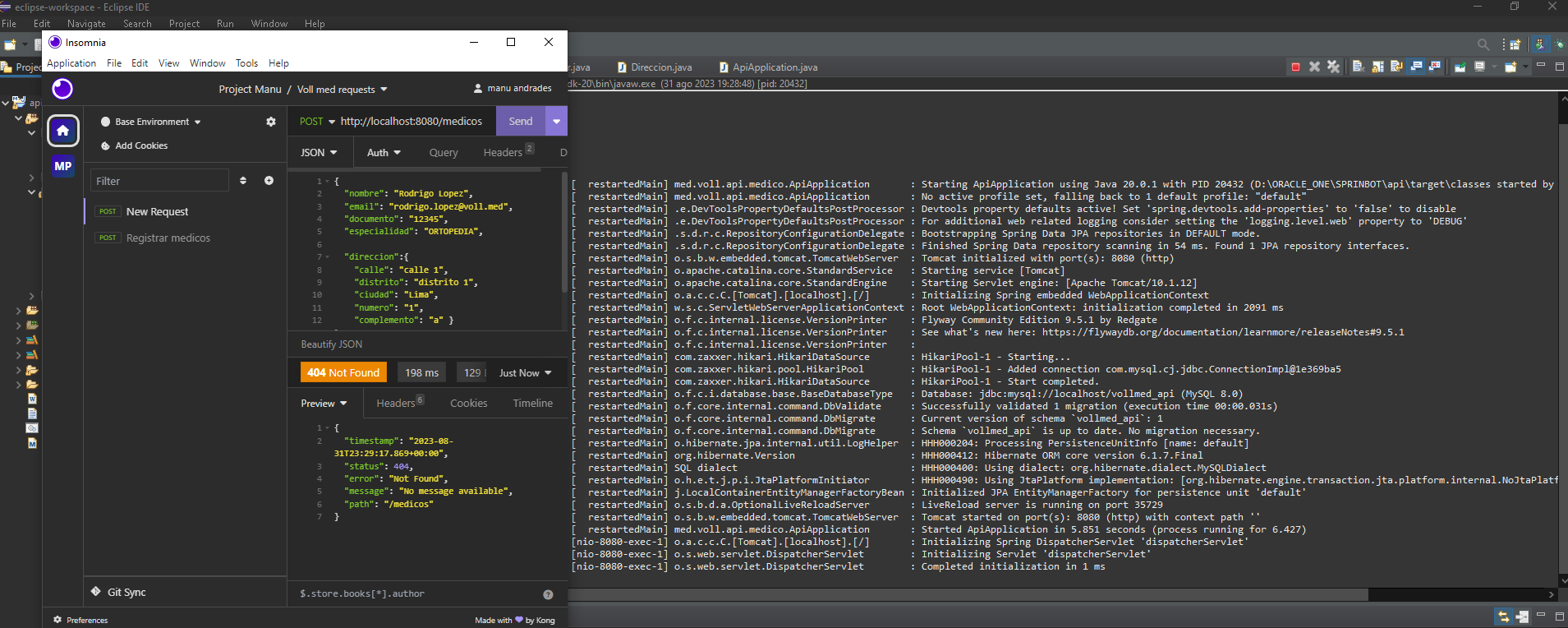The height and width of the screenshot is (628, 1568).
Task: Open the Preview mode dropdown
Action: point(324,404)
